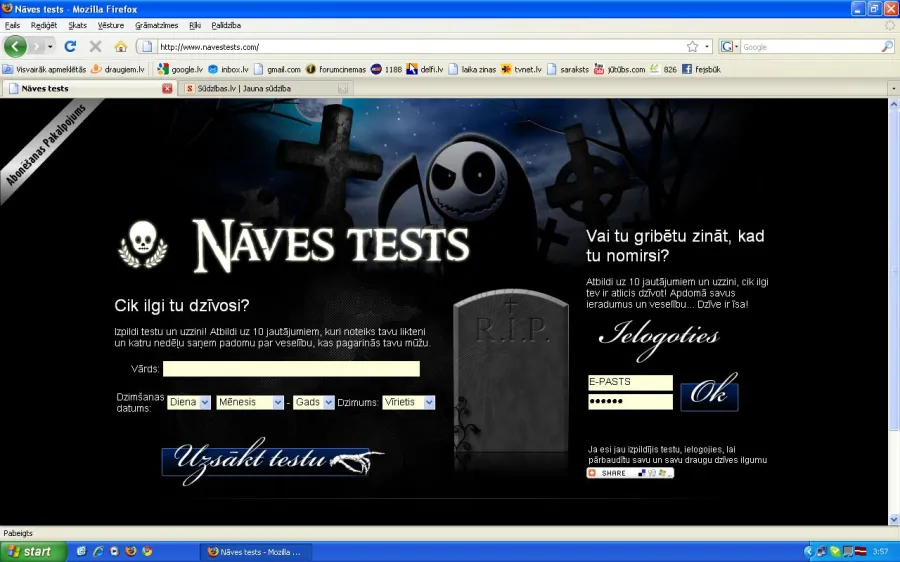Switch to the Sūdzības.lv tab
This screenshot has height=562, width=900.
click(x=264, y=88)
